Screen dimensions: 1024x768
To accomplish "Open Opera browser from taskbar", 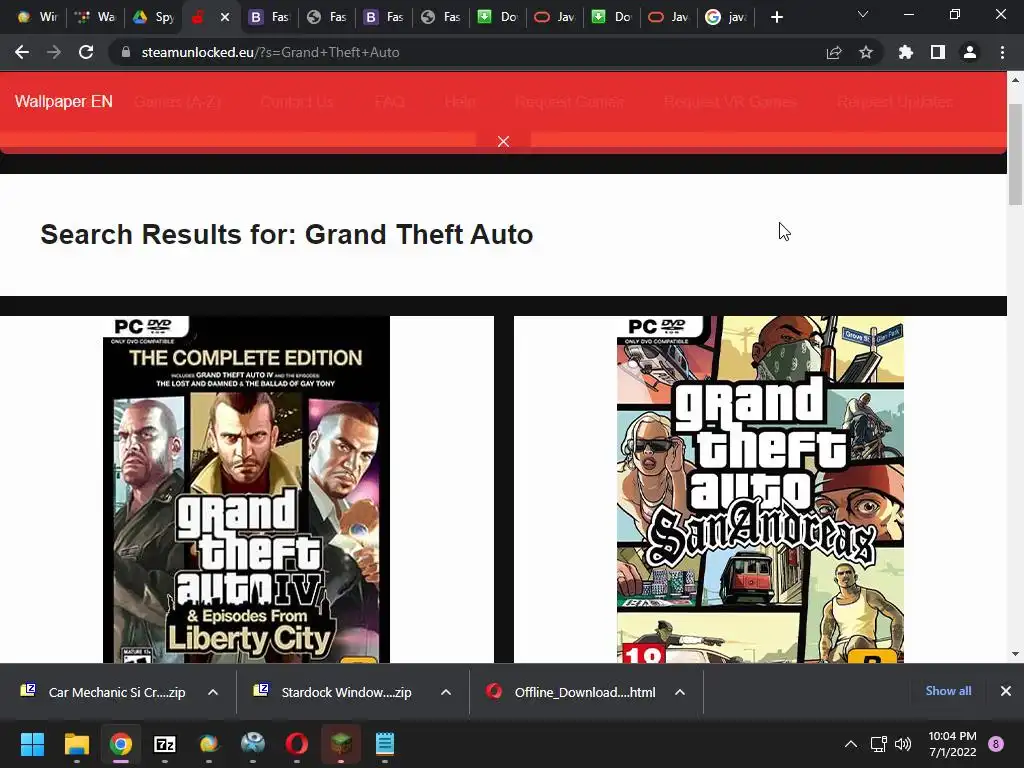I will [x=296, y=744].
